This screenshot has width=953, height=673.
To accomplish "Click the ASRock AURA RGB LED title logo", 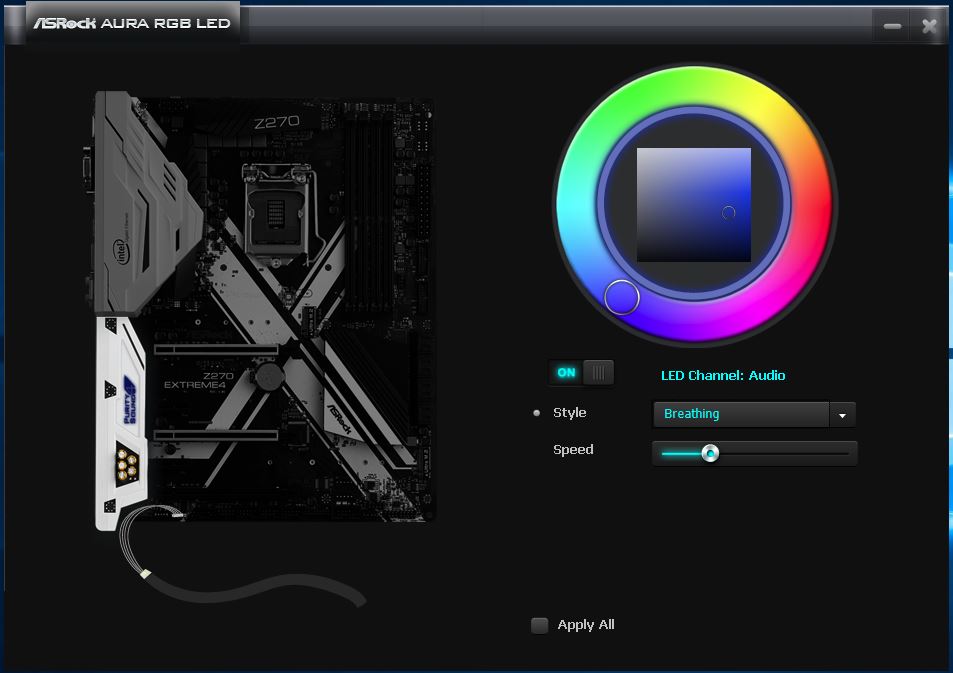I will [x=132, y=23].
